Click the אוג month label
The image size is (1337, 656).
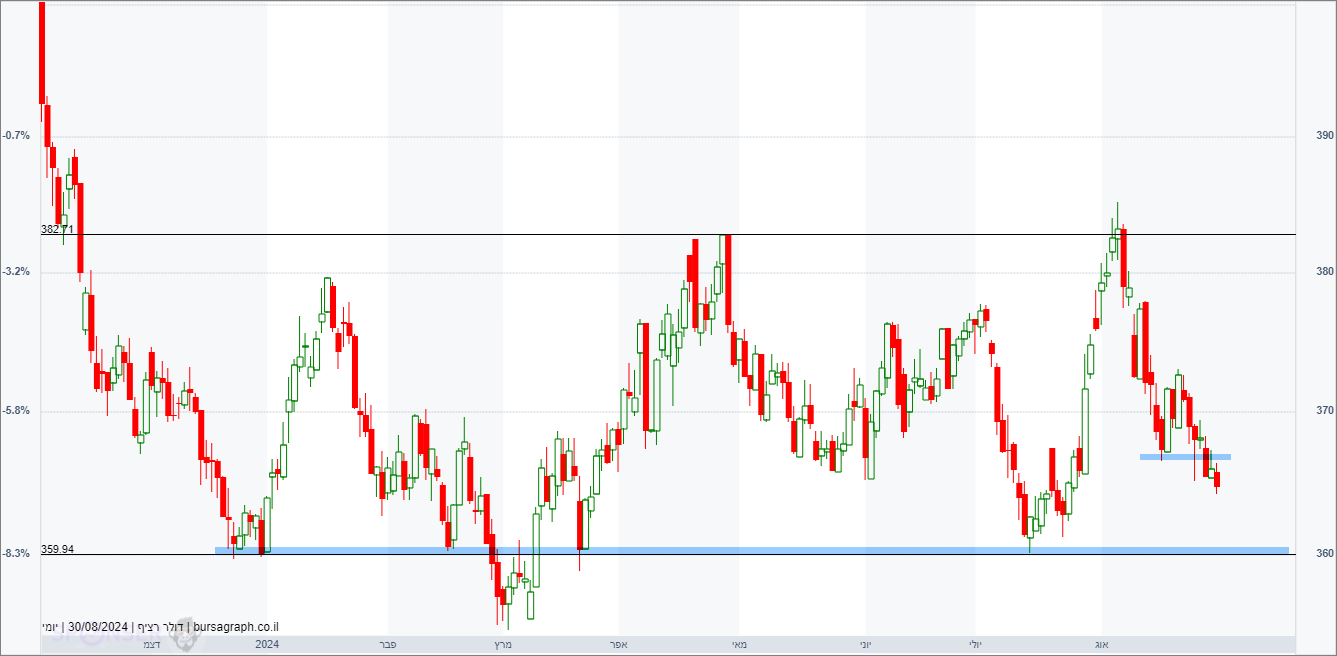coord(1101,645)
